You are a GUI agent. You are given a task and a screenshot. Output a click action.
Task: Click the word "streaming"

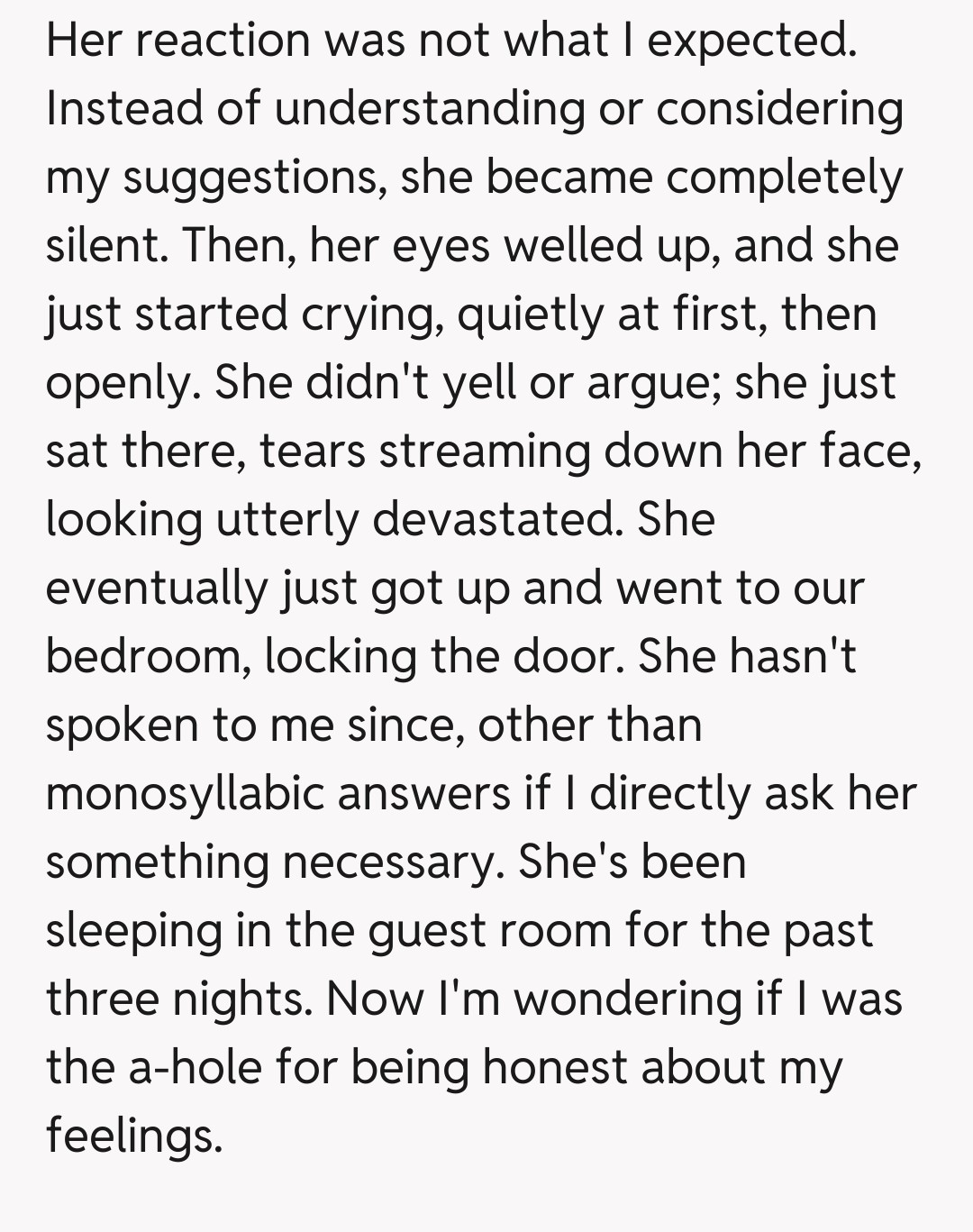click(x=484, y=451)
